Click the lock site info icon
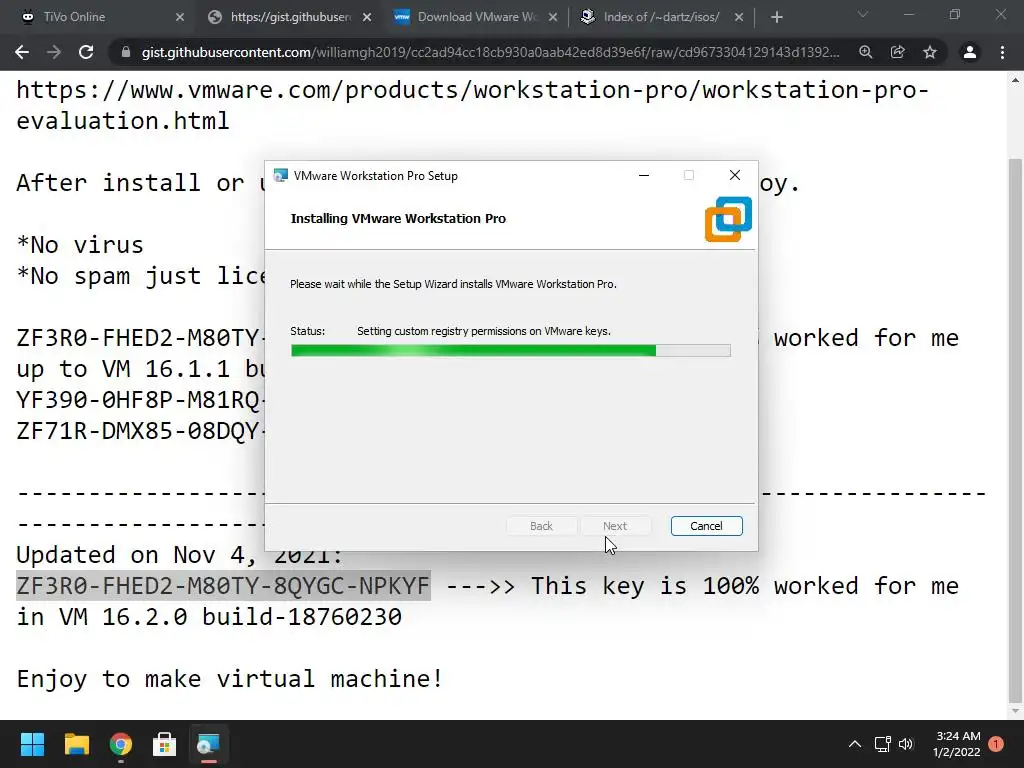 coord(126,52)
